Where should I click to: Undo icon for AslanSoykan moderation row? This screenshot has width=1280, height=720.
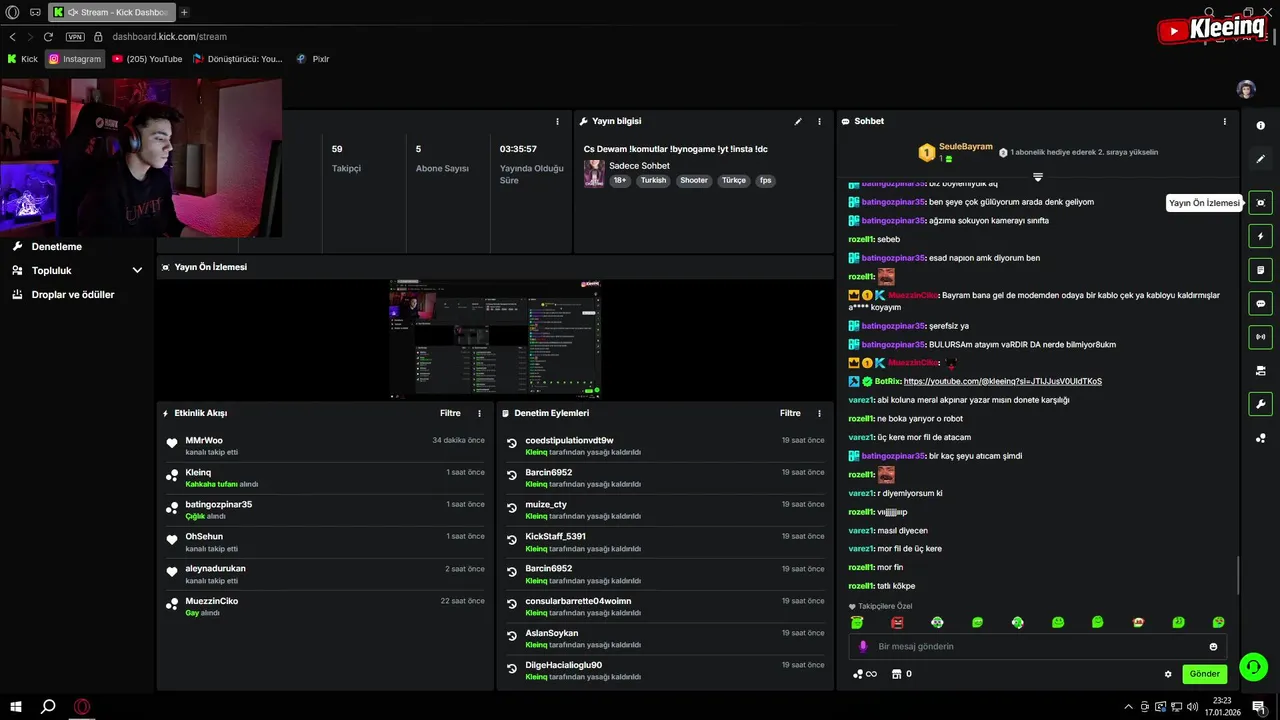[x=512, y=636]
